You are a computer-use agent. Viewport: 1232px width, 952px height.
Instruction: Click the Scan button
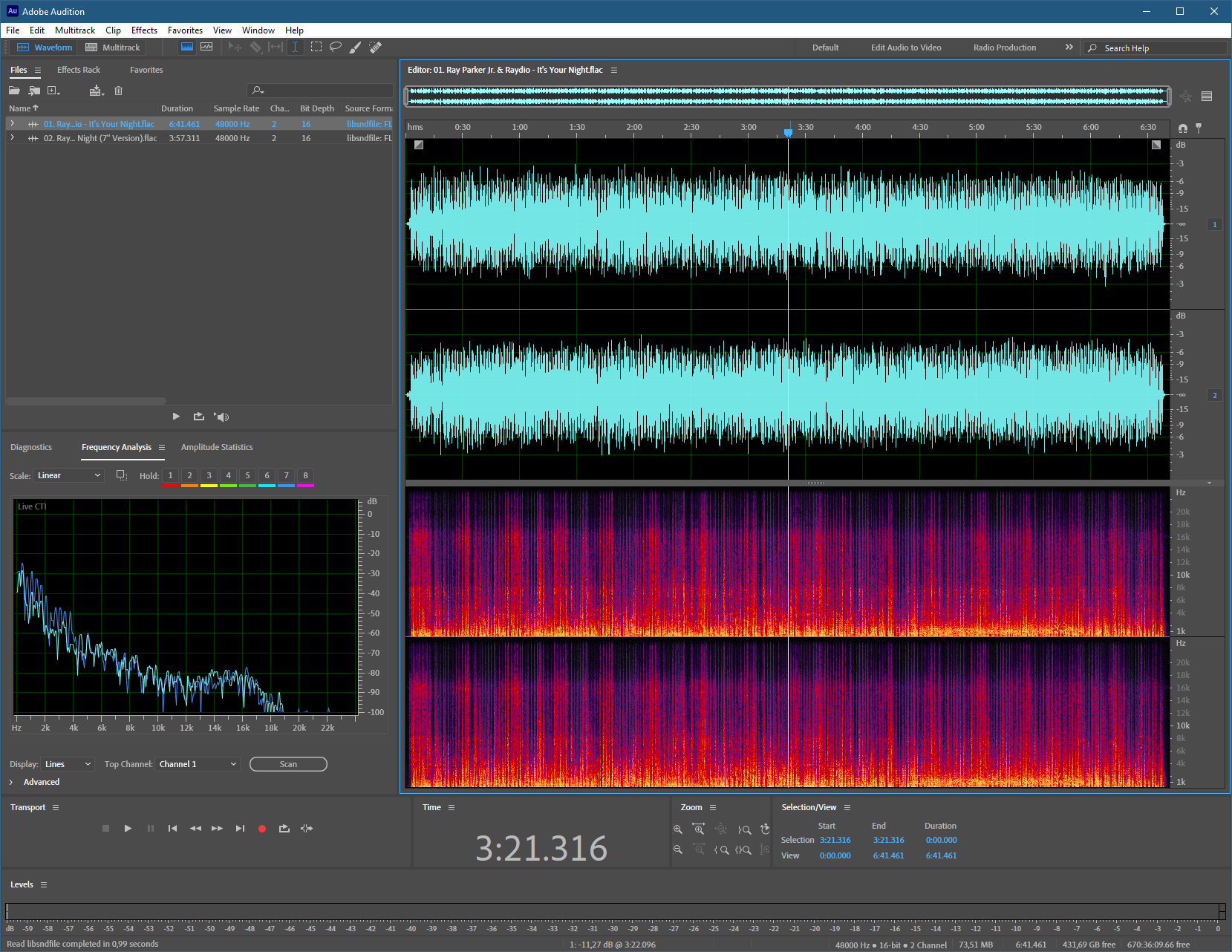[288, 764]
